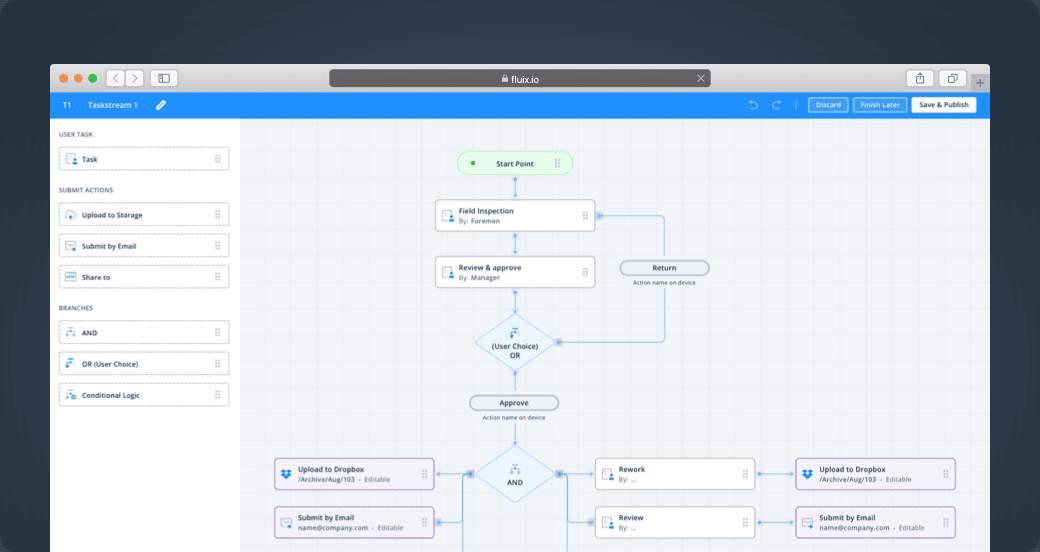Click the pencil edit icon beside Taskstream 1
The image size is (1040, 552).
[x=161, y=105]
